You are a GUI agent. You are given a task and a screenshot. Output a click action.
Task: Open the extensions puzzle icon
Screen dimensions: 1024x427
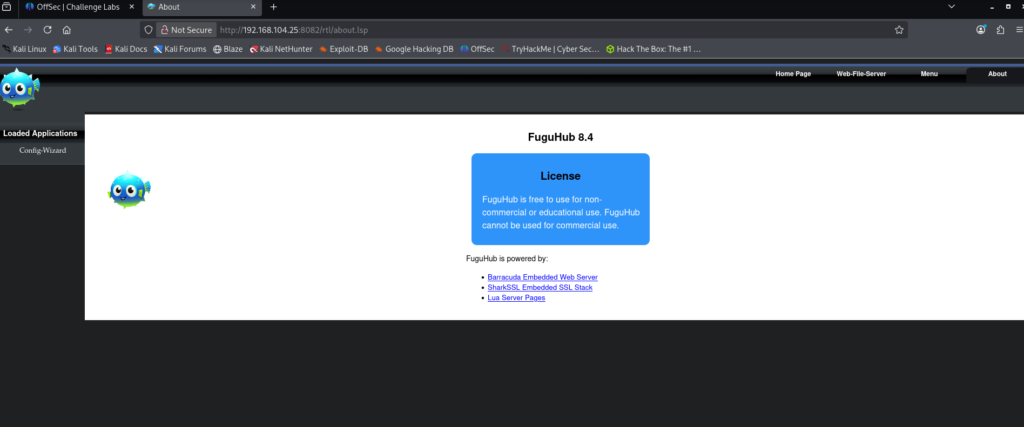point(999,30)
